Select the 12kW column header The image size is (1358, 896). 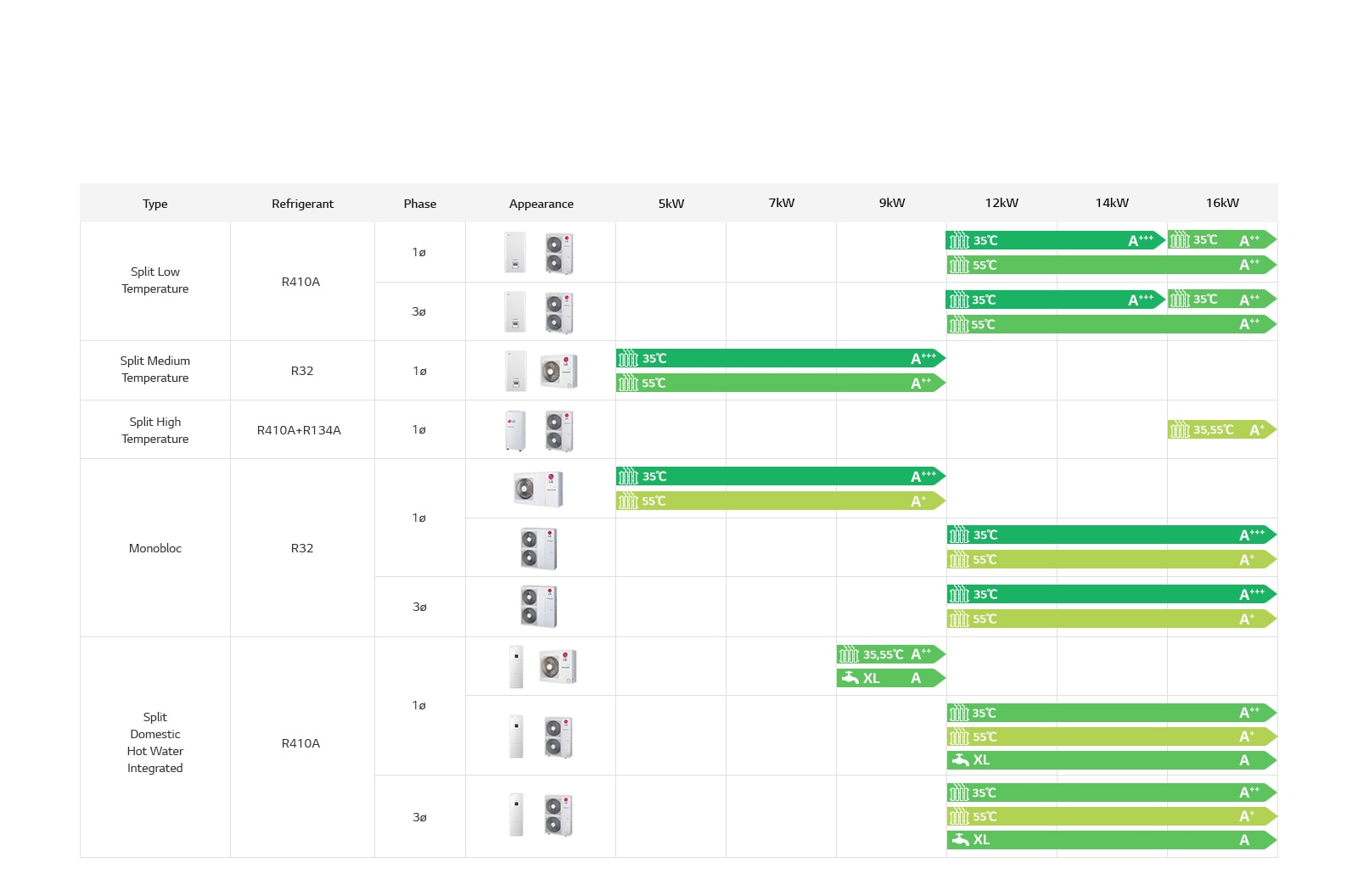(x=1002, y=203)
